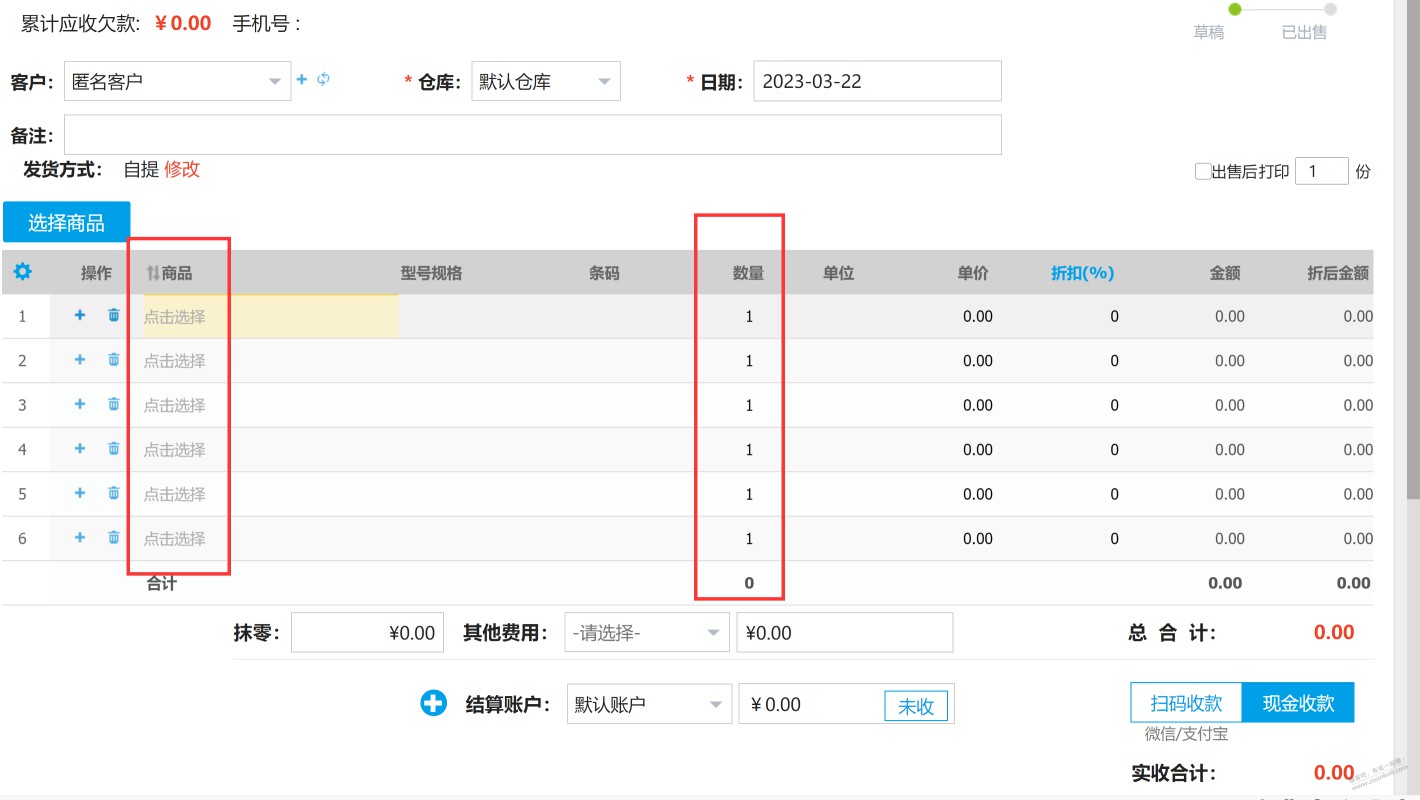Click the 单价 column header

tap(973, 273)
